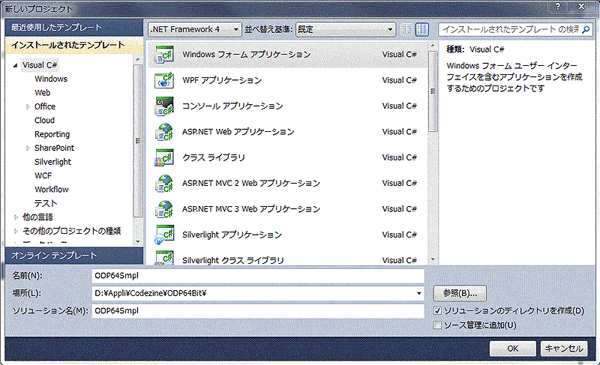The width and height of the screenshot is (600, 365).
Task: Click category tree scroll up arrow
Action: tap(138, 59)
